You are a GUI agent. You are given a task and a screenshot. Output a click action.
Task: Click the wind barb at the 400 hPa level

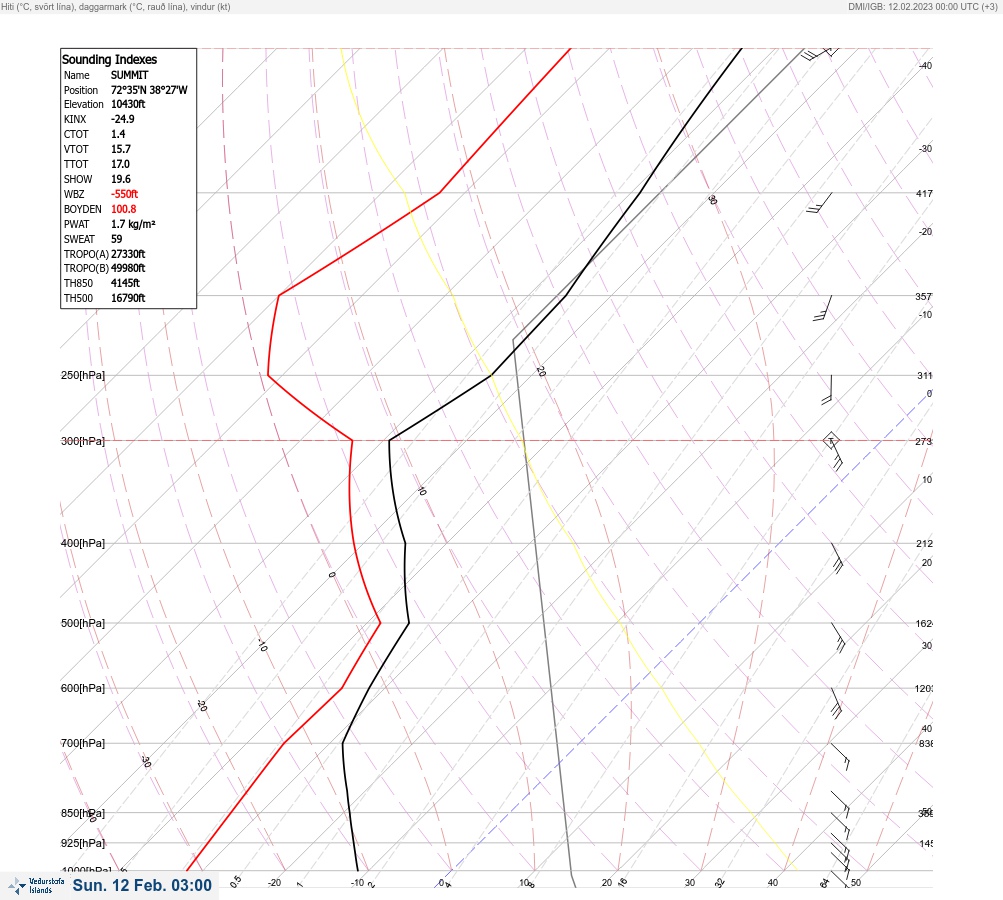click(837, 558)
